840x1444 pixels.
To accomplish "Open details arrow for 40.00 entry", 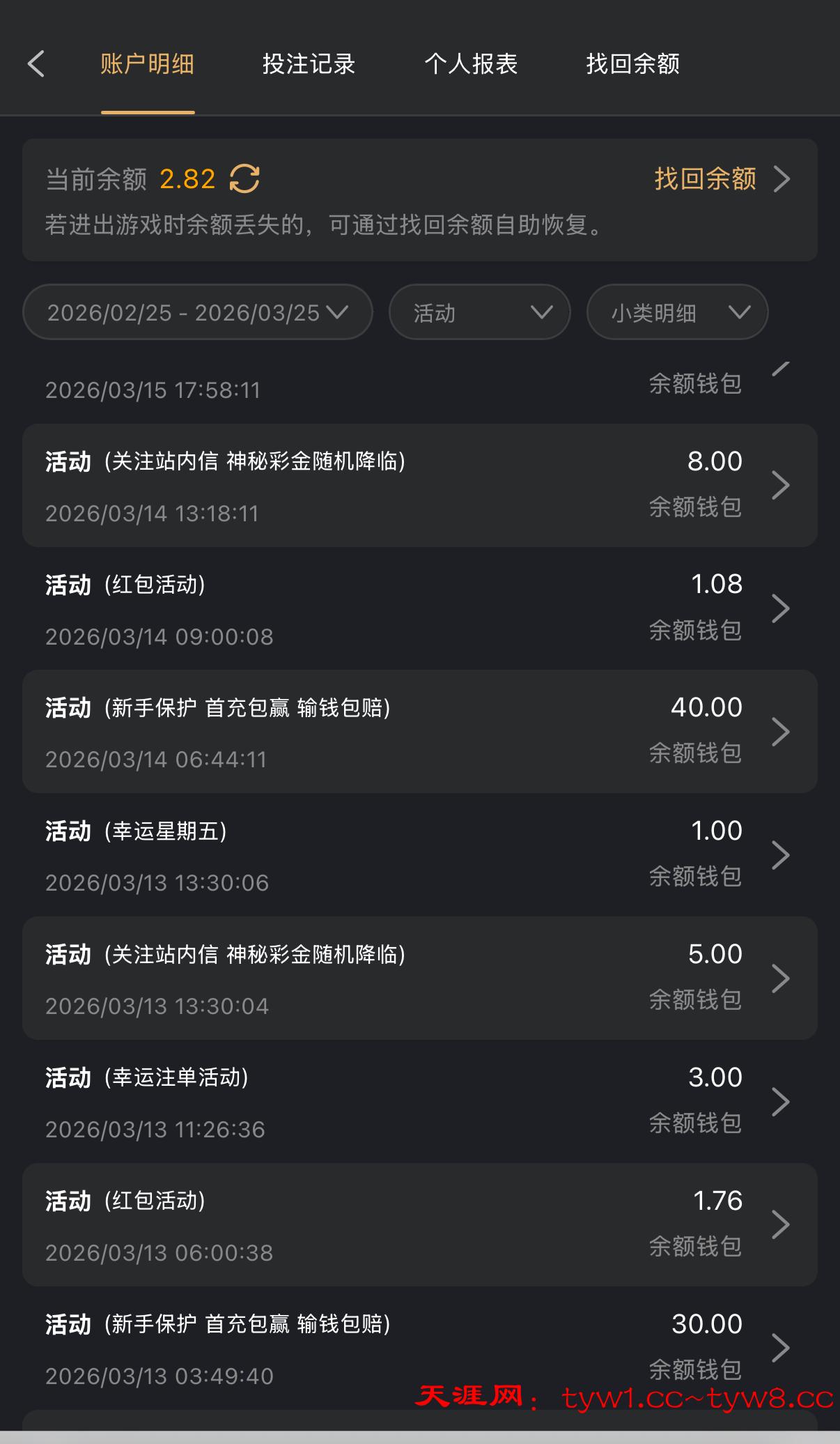I will (x=781, y=732).
